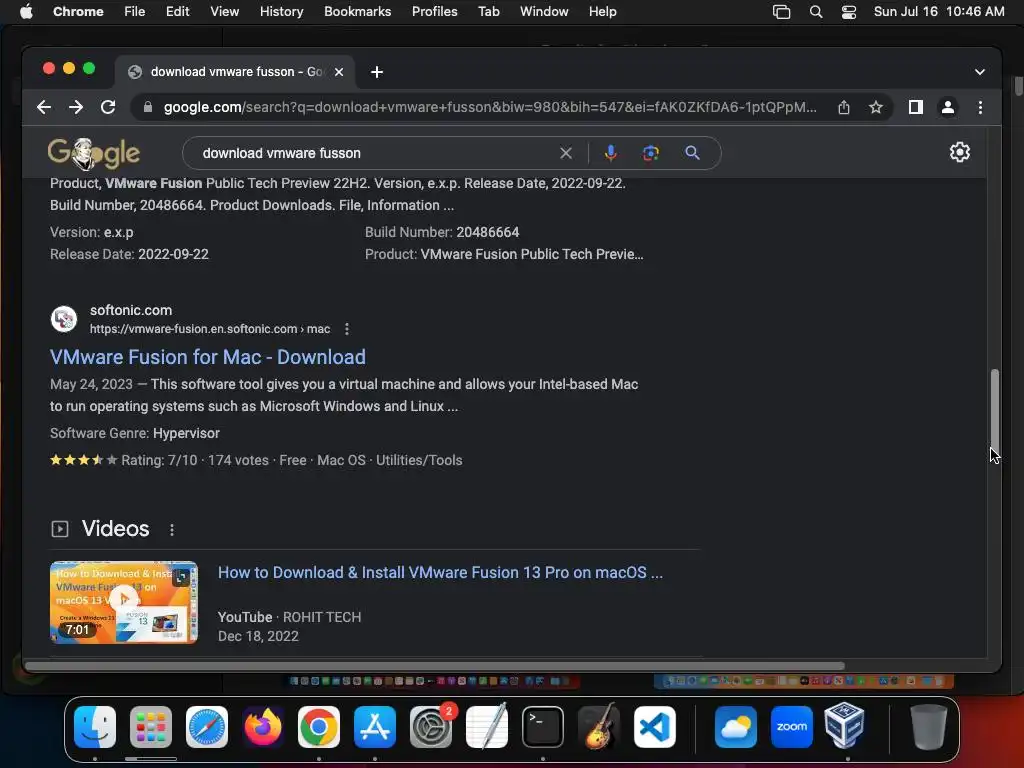Reload the Google search page
1024x768 pixels.
click(108, 107)
